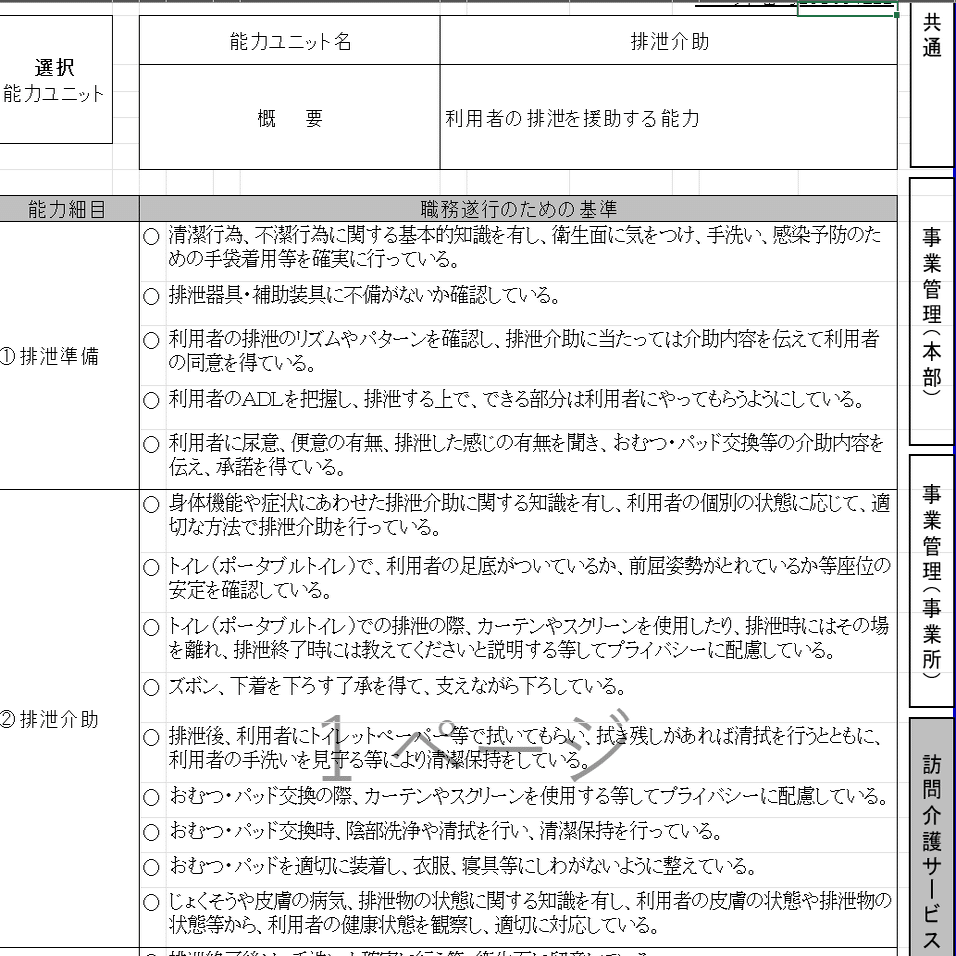
Task: Select the 能力ユニット名 header cell
Action: pos(290,40)
